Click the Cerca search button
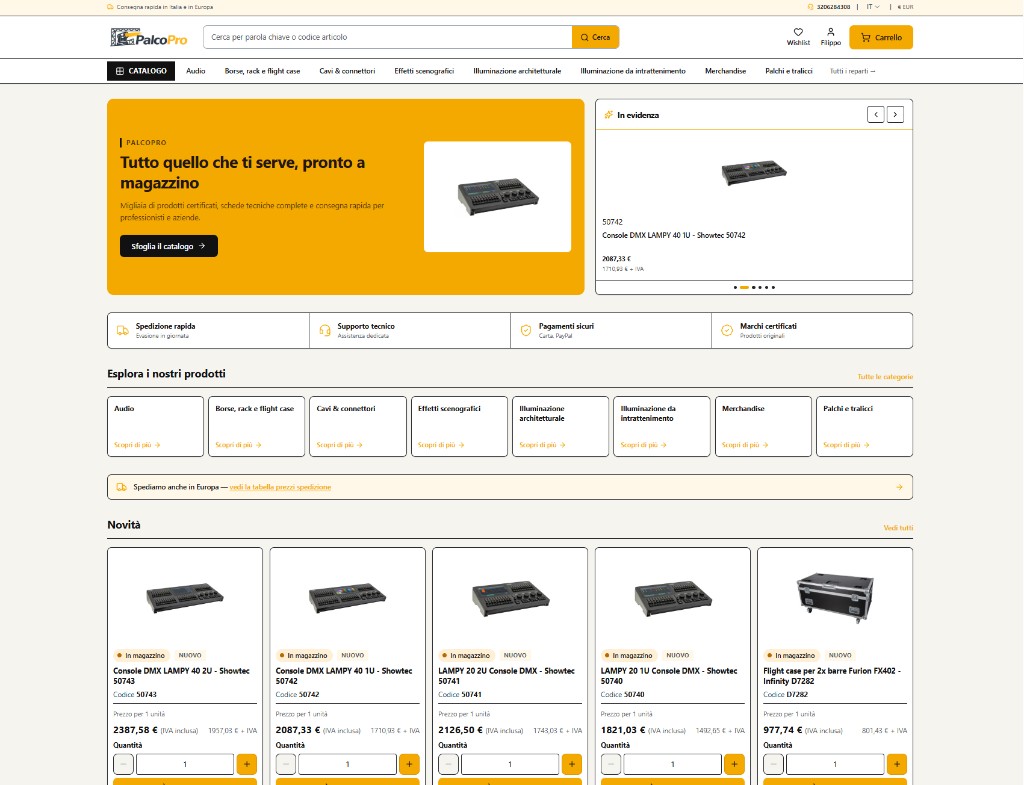 (596, 37)
